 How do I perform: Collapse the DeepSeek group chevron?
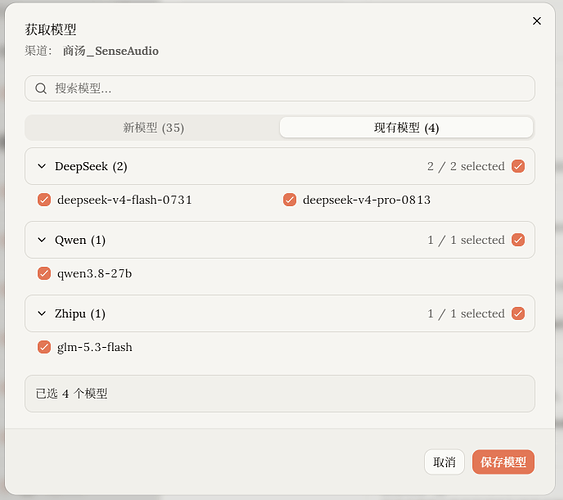coord(42,166)
